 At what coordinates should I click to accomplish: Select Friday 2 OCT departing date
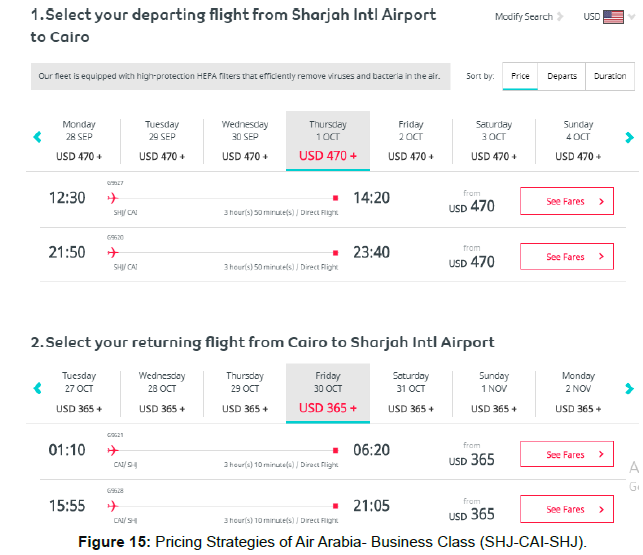point(410,141)
